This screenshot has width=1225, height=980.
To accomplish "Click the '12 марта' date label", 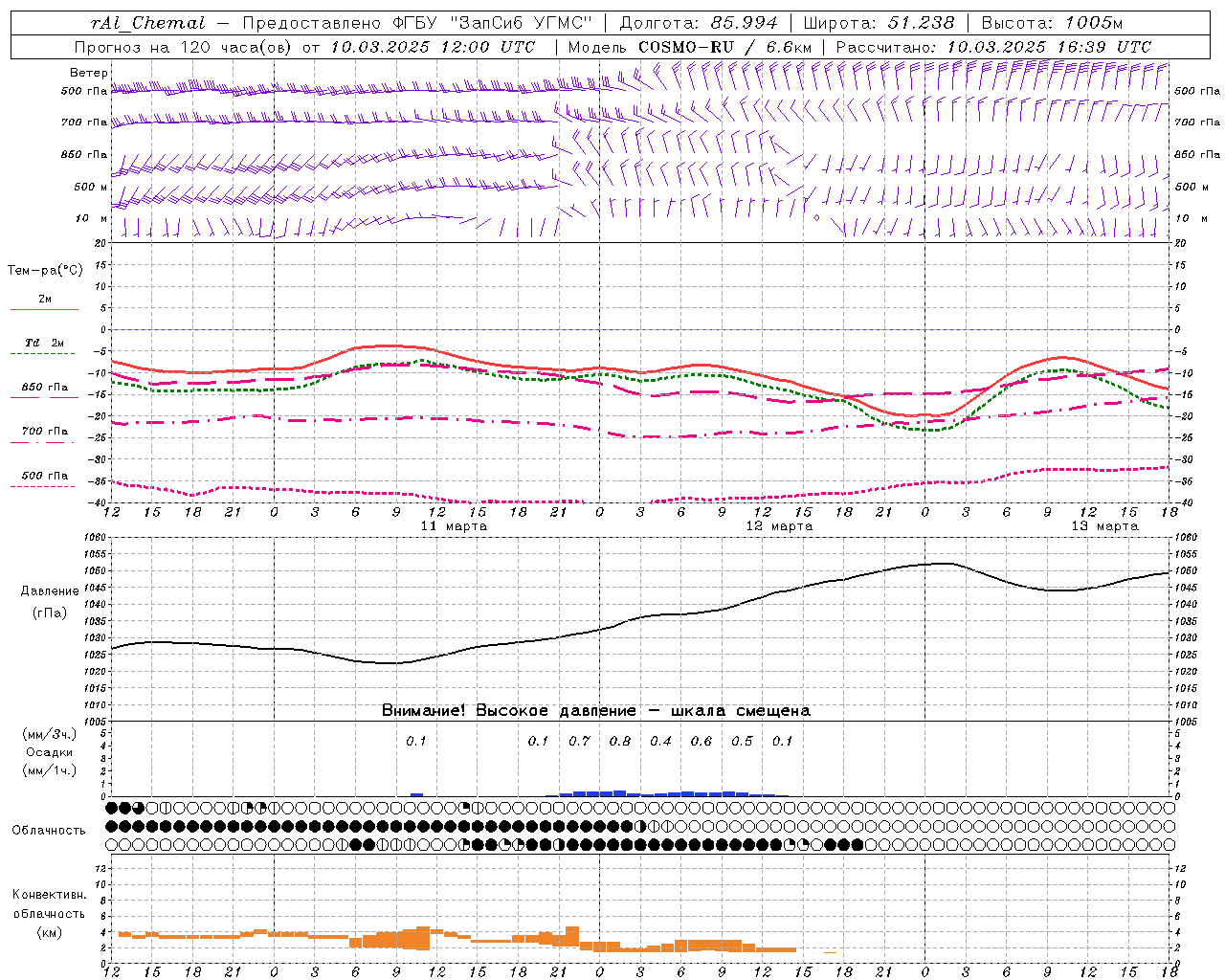I will [779, 526].
